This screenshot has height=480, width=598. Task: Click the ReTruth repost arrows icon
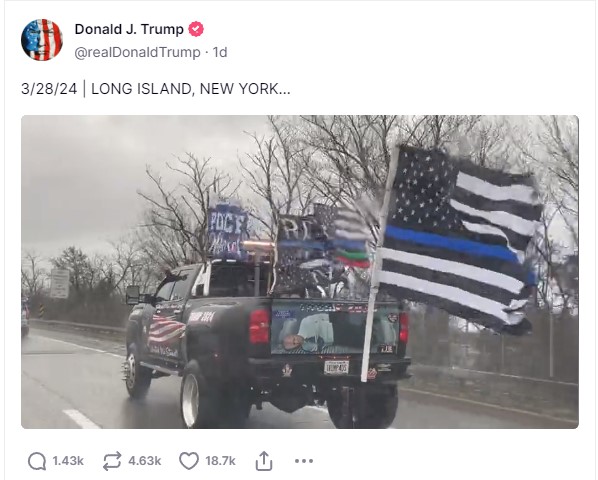(x=113, y=461)
